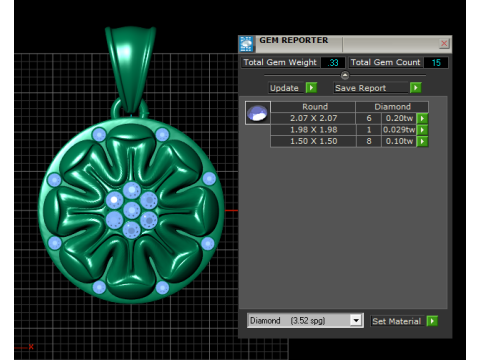Open the Diamond (3.52 spg) material dropdown
480x360 pixels.
(x=356, y=321)
